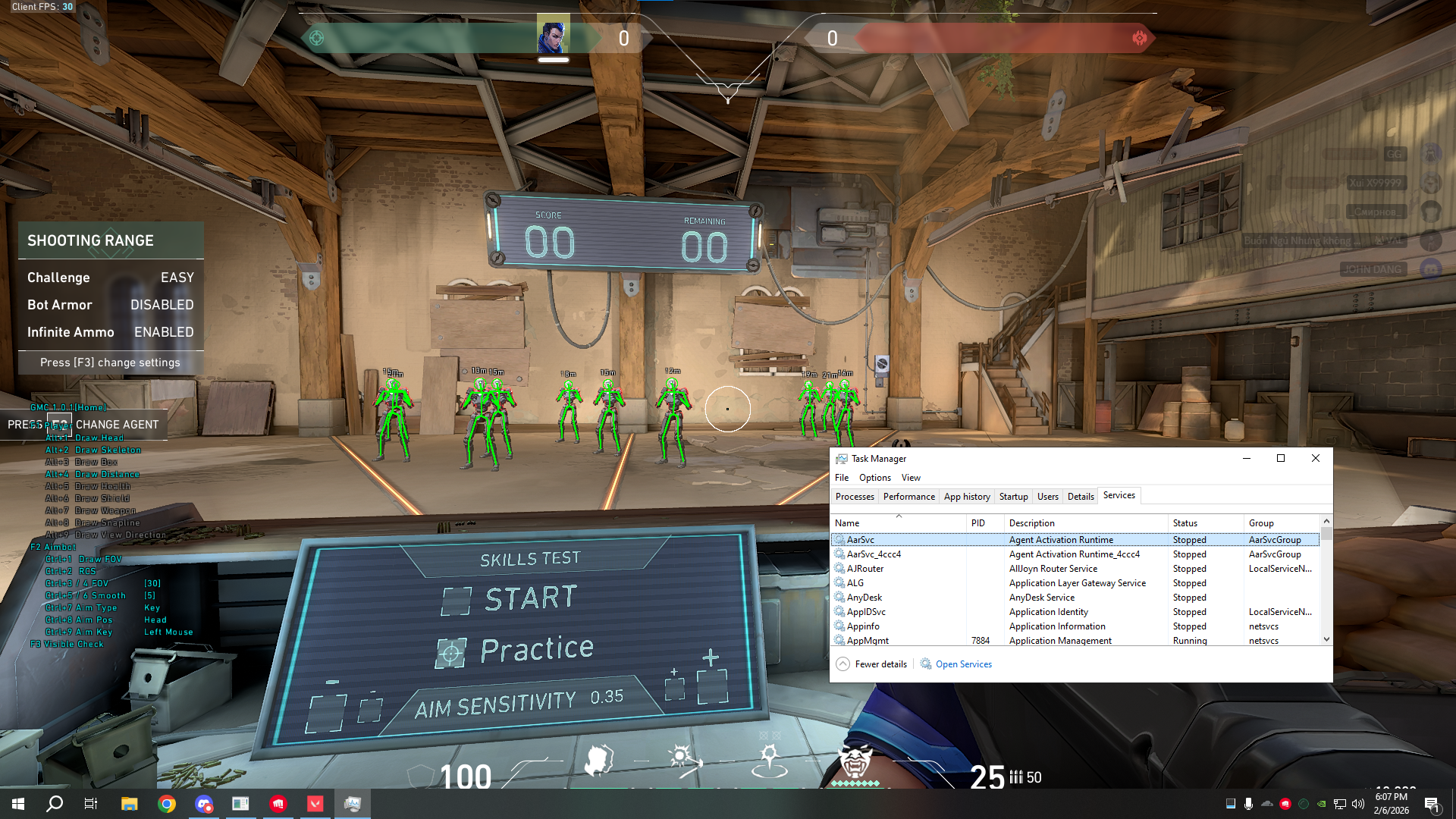
Task: Open Discord from the taskbar
Action: tap(202, 803)
